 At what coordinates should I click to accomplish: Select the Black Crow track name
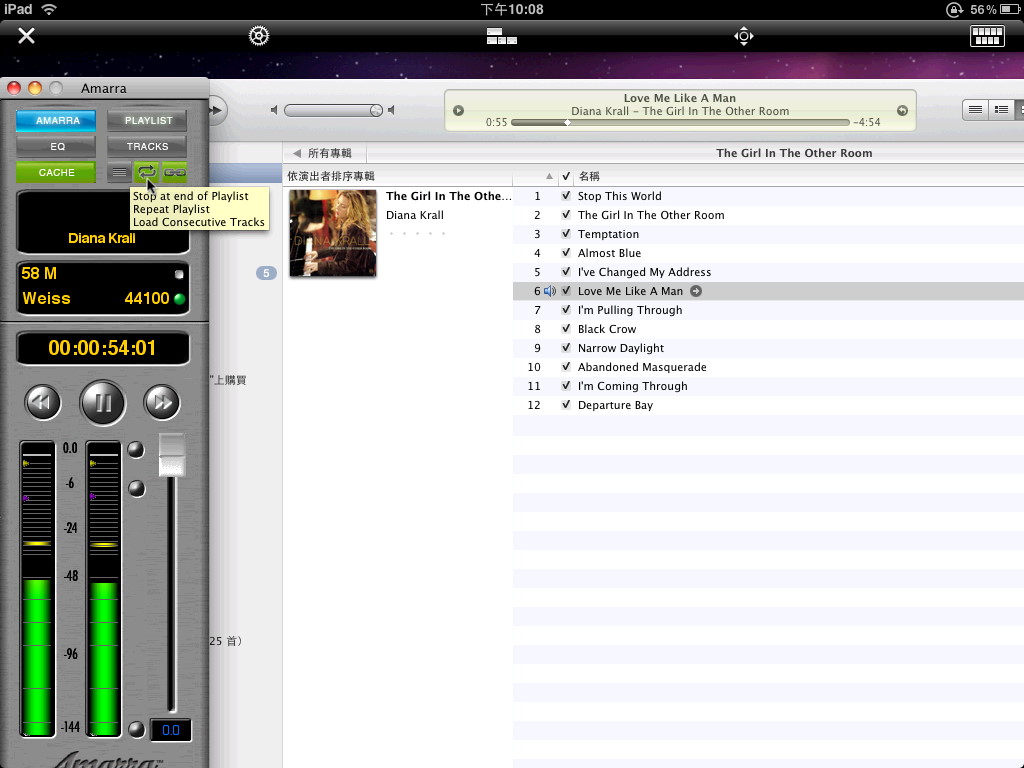[x=607, y=329]
